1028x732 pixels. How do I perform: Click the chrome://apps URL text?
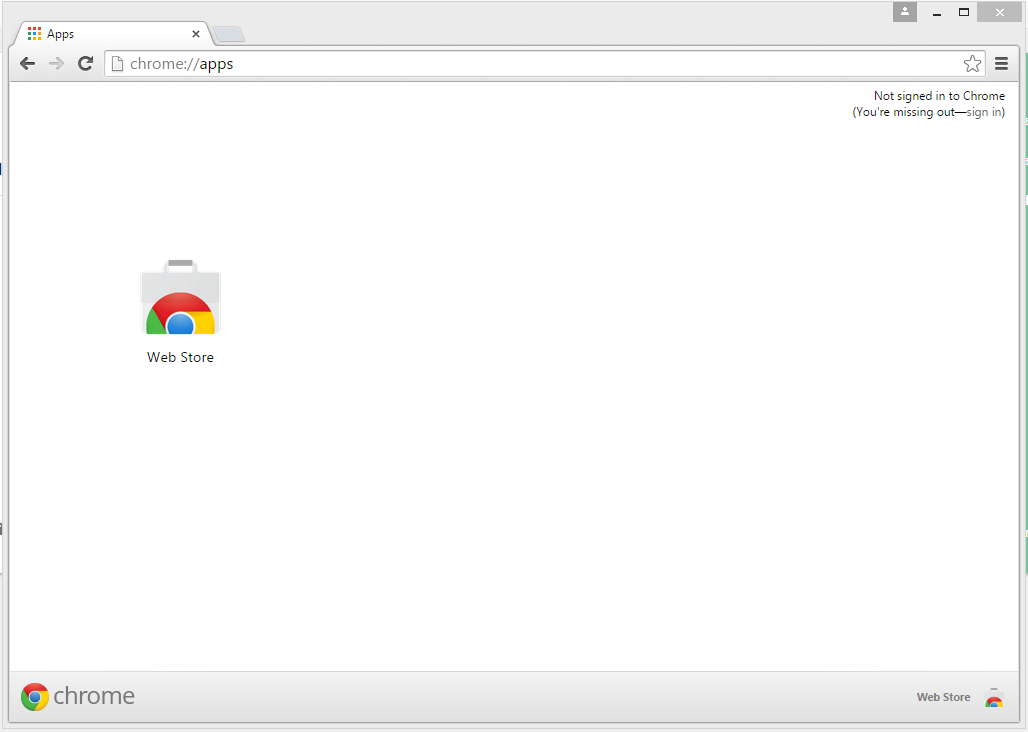point(185,63)
